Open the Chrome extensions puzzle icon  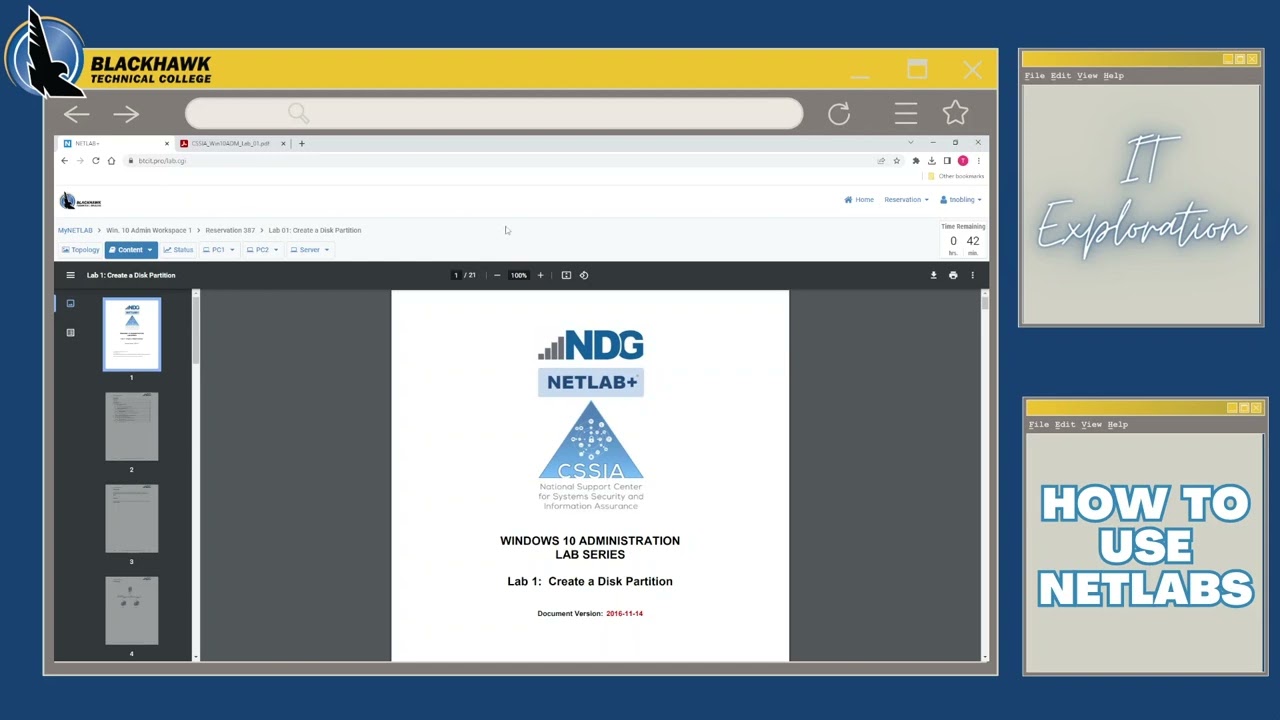915,161
